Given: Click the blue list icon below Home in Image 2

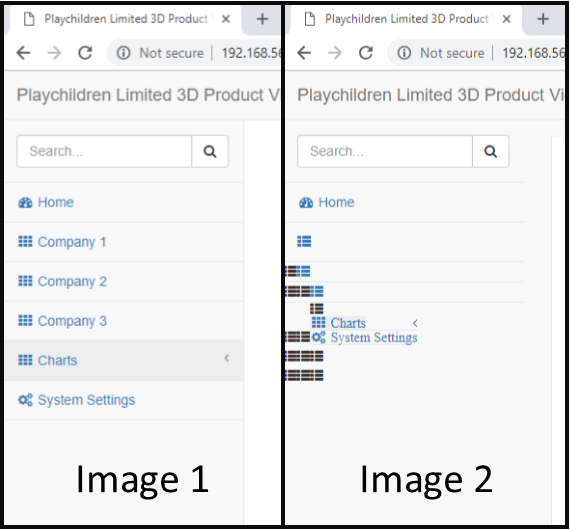Looking at the screenshot, I should click(x=304, y=241).
